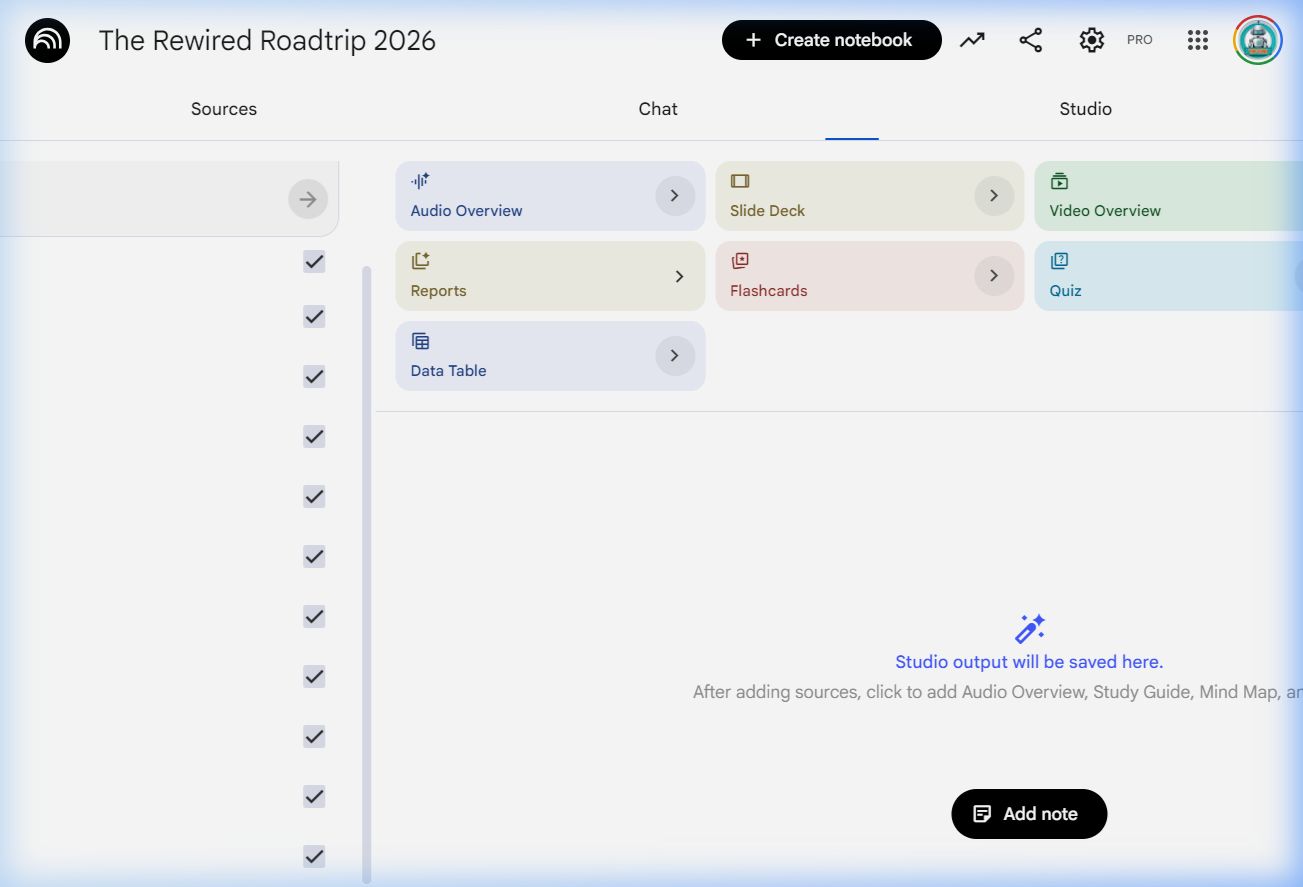Expand Audio Overview options arrow
The image size is (1303, 887).
point(675,196)
